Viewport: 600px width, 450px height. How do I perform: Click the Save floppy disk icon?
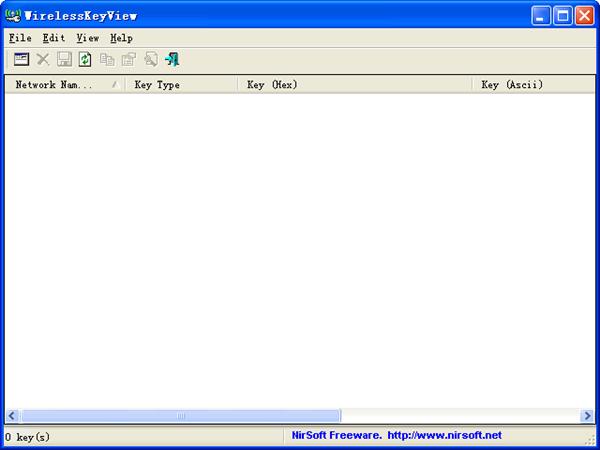pyautogui.click(x=64, y=59)
